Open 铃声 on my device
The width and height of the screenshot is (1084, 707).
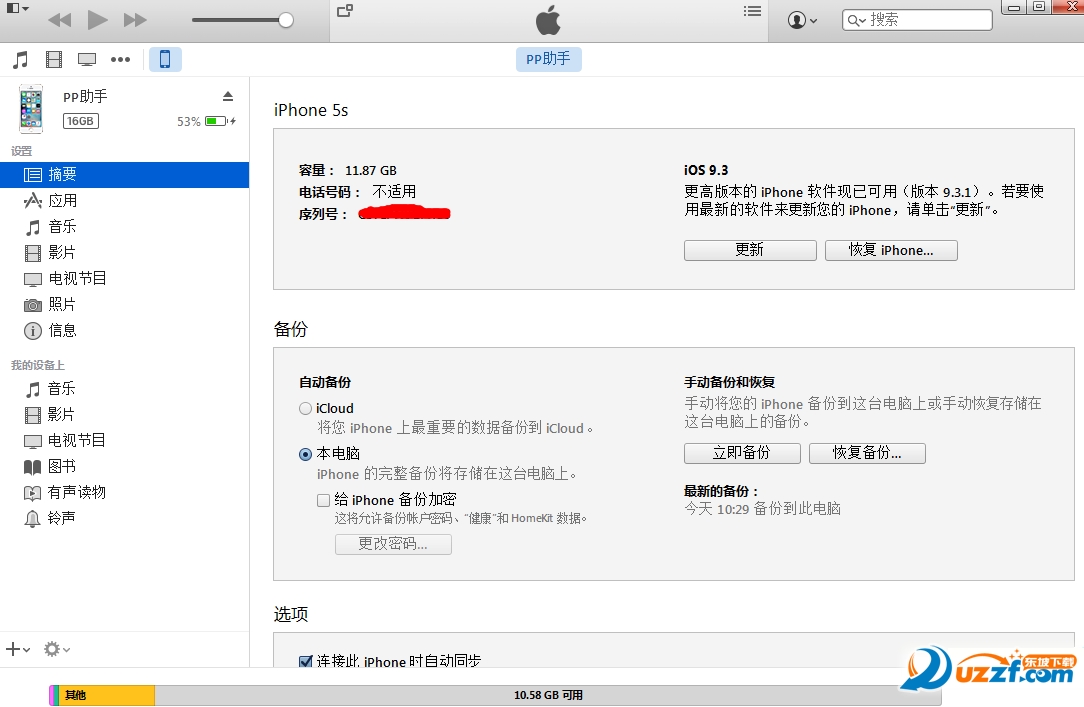coord(124,518)
